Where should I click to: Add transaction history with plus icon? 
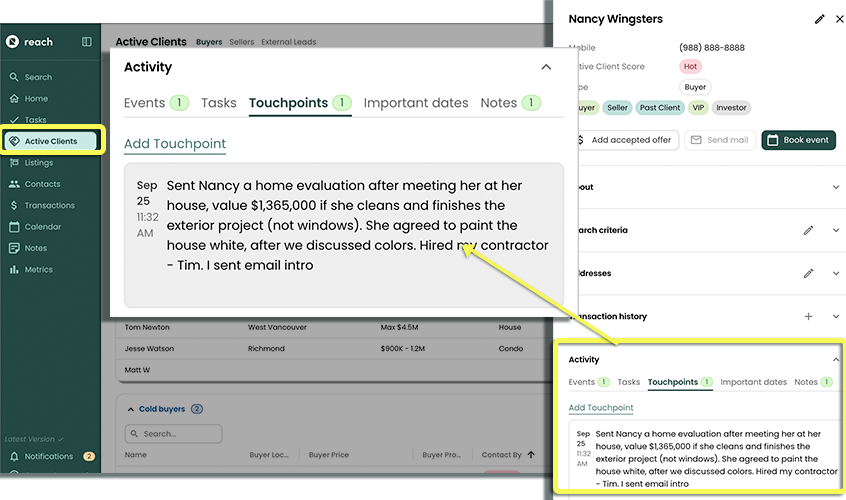point(808,316)
